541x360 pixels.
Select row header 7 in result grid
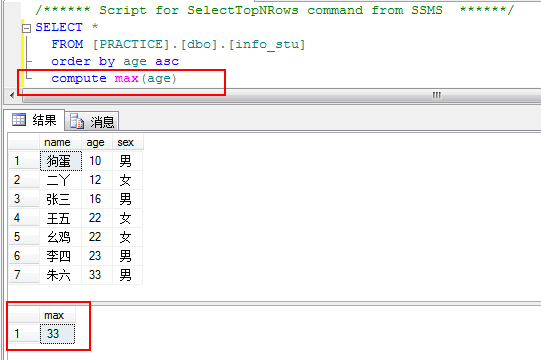(24, 275)
